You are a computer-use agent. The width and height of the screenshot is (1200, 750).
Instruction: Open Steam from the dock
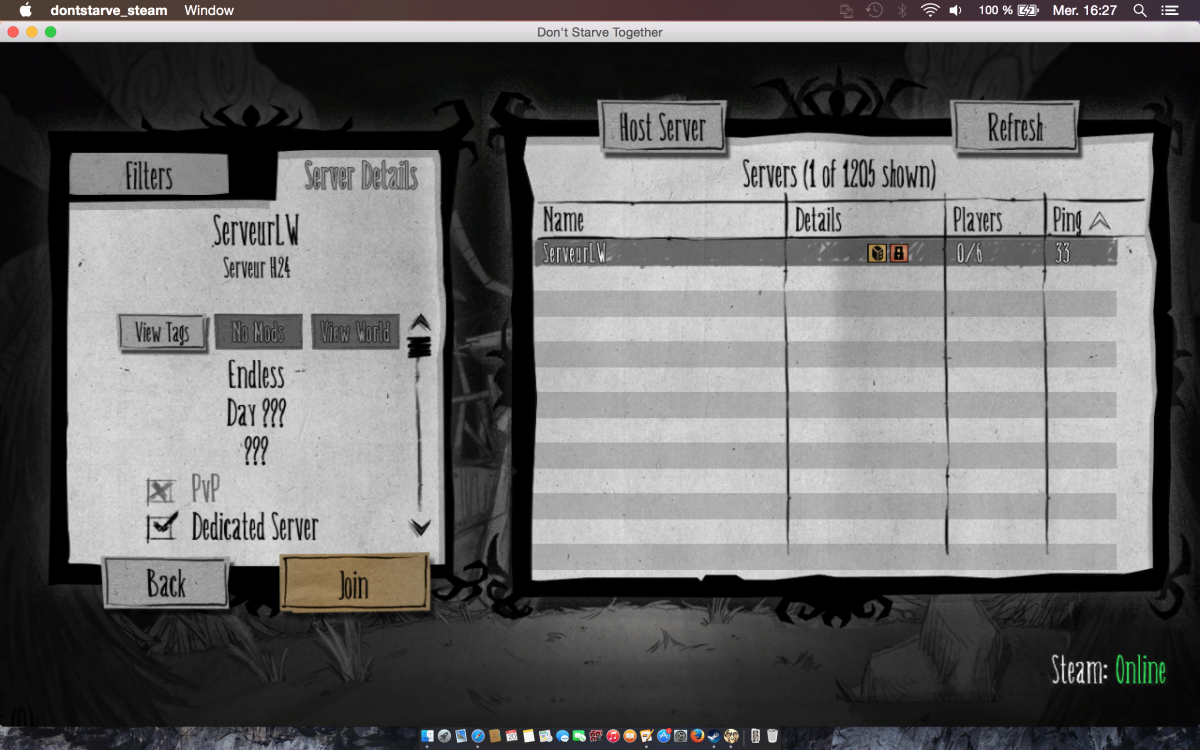point(714,736)
